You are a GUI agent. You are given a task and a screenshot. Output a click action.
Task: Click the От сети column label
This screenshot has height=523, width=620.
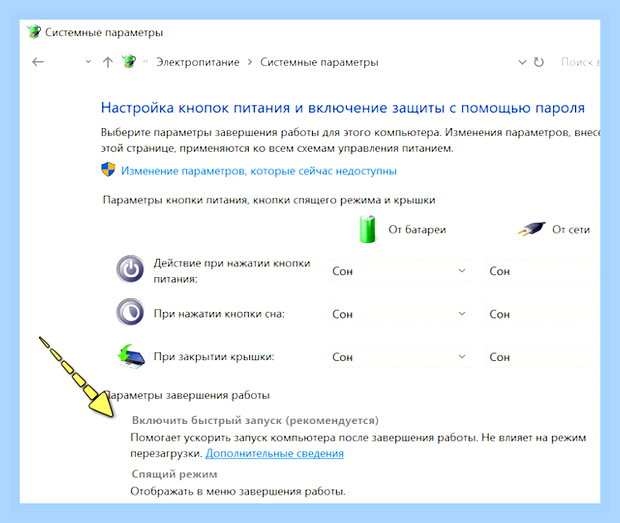tap(571, 229)
